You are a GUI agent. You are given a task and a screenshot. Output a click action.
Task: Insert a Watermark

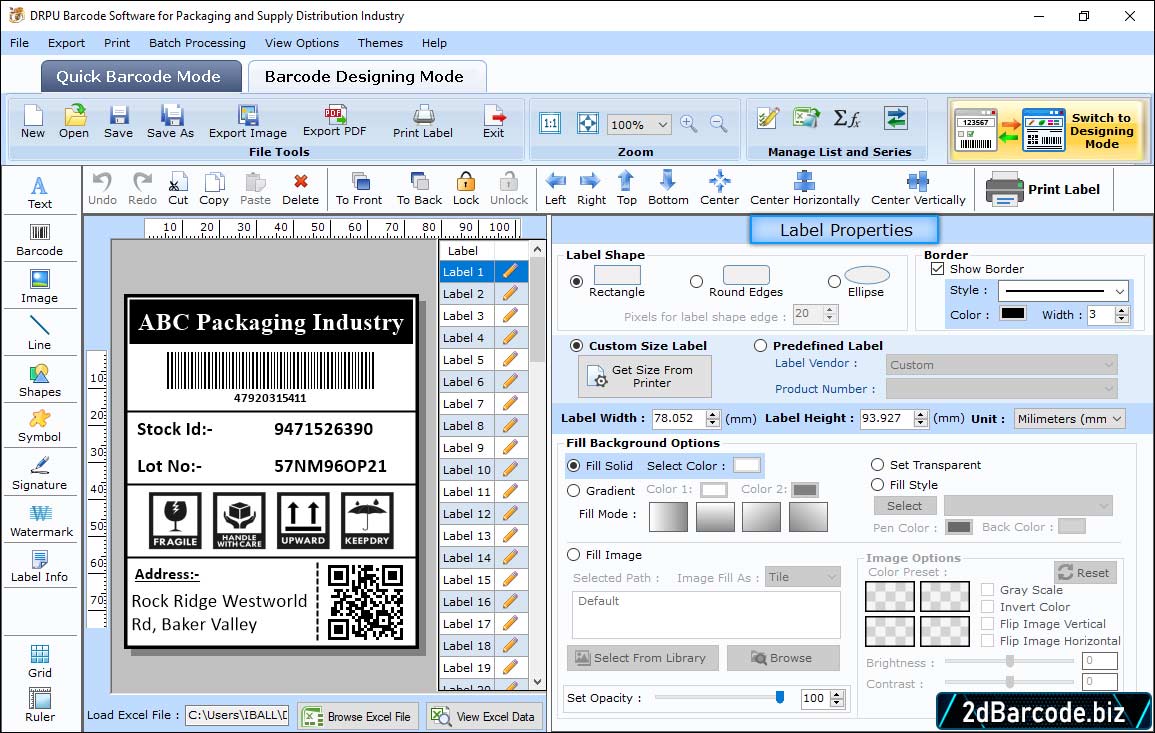click(x=41, y=520)
